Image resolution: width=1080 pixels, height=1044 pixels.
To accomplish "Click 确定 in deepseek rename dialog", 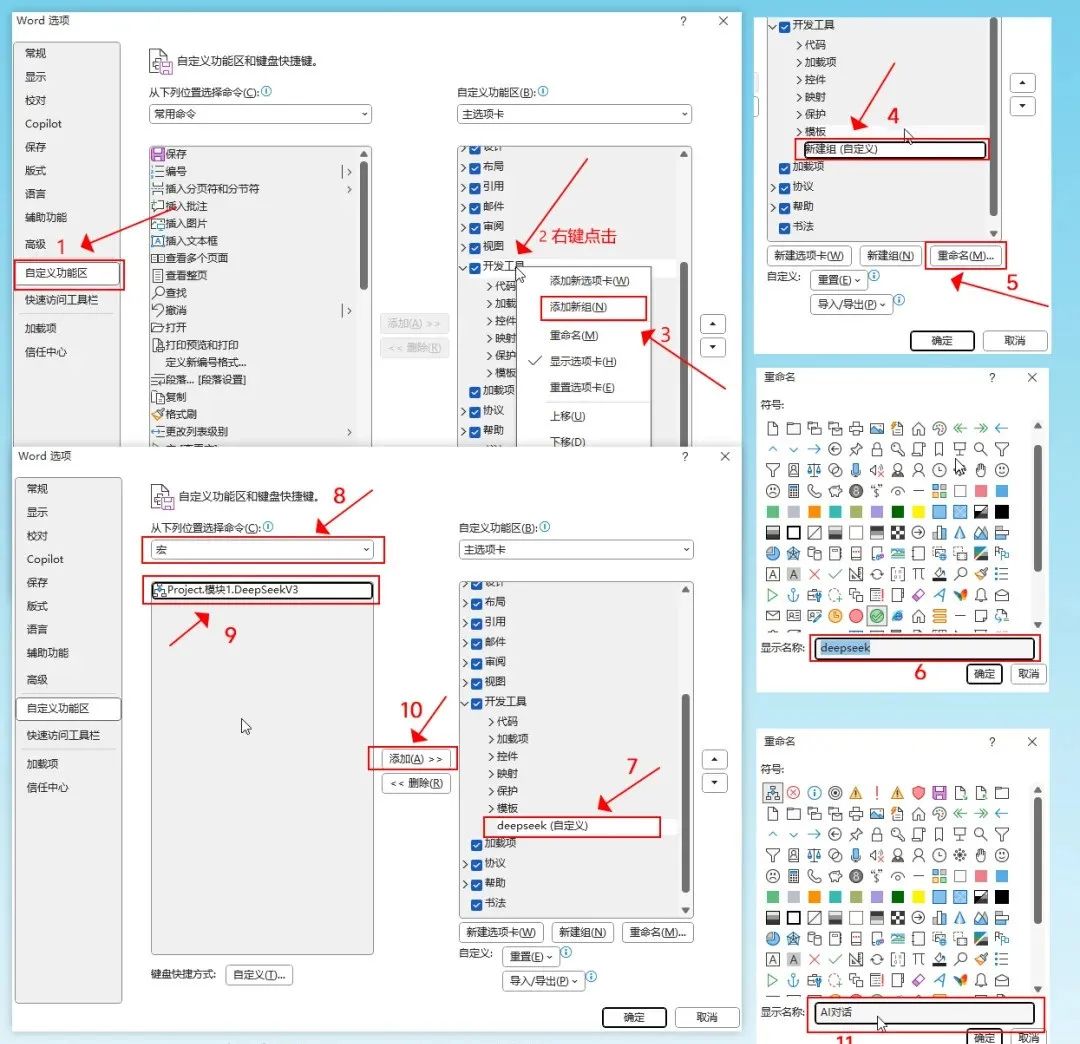I will pos(984,674).
